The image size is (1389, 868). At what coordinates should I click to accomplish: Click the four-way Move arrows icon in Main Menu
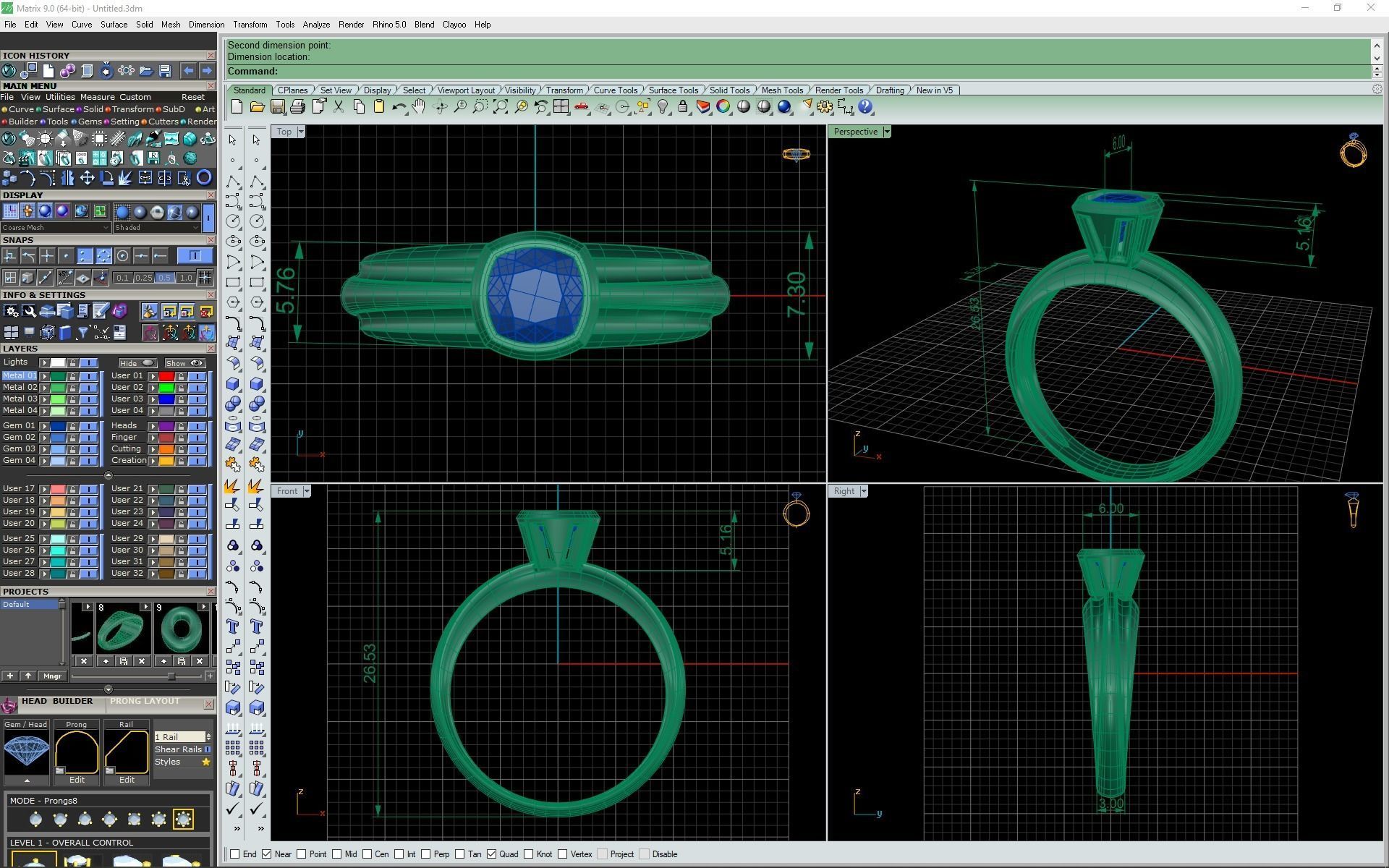tap(87, 177)
